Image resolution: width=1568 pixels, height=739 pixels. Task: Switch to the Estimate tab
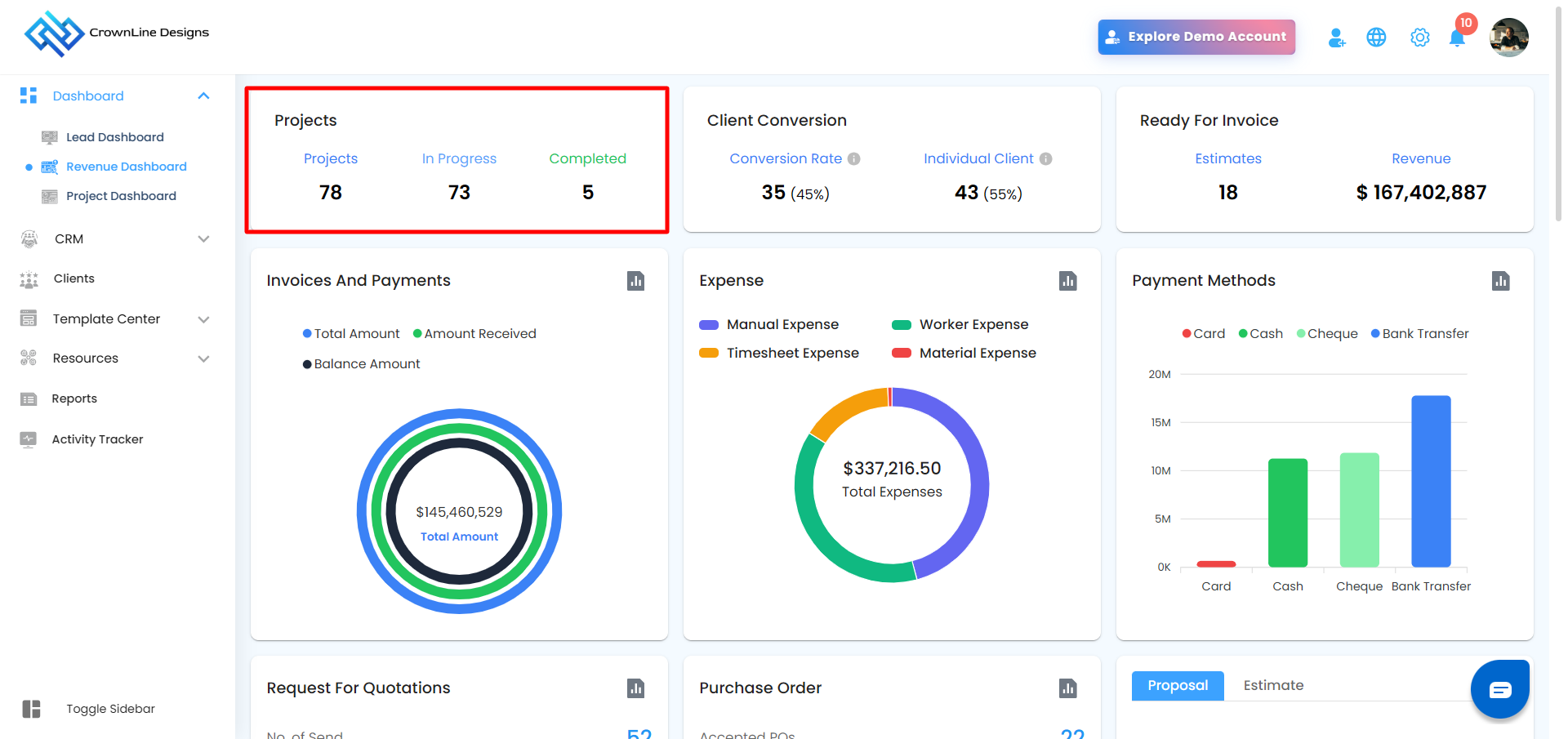coord(1273,686)
